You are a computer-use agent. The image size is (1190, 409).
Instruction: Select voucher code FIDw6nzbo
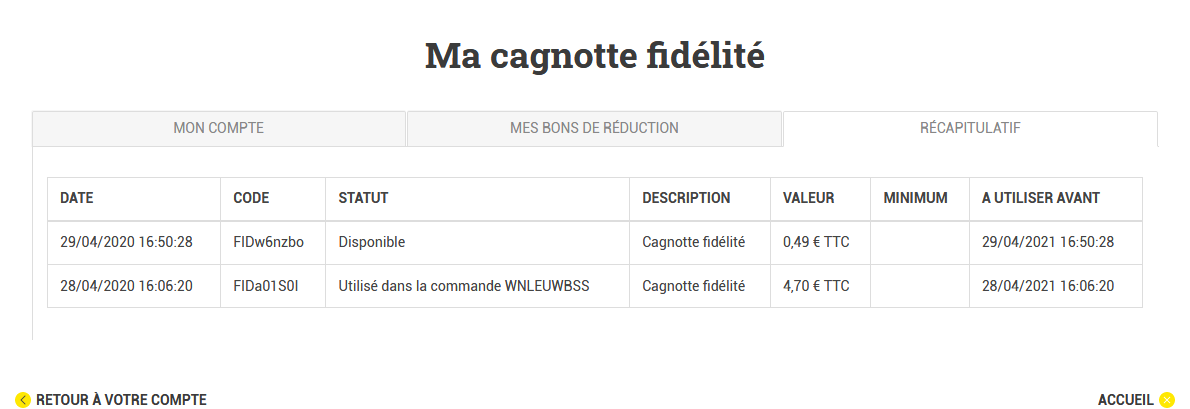(269, 243)
